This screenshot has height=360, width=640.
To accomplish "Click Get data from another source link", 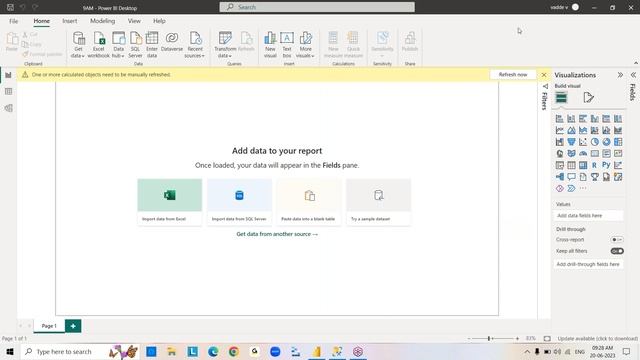I will click(x=277, y=234).
